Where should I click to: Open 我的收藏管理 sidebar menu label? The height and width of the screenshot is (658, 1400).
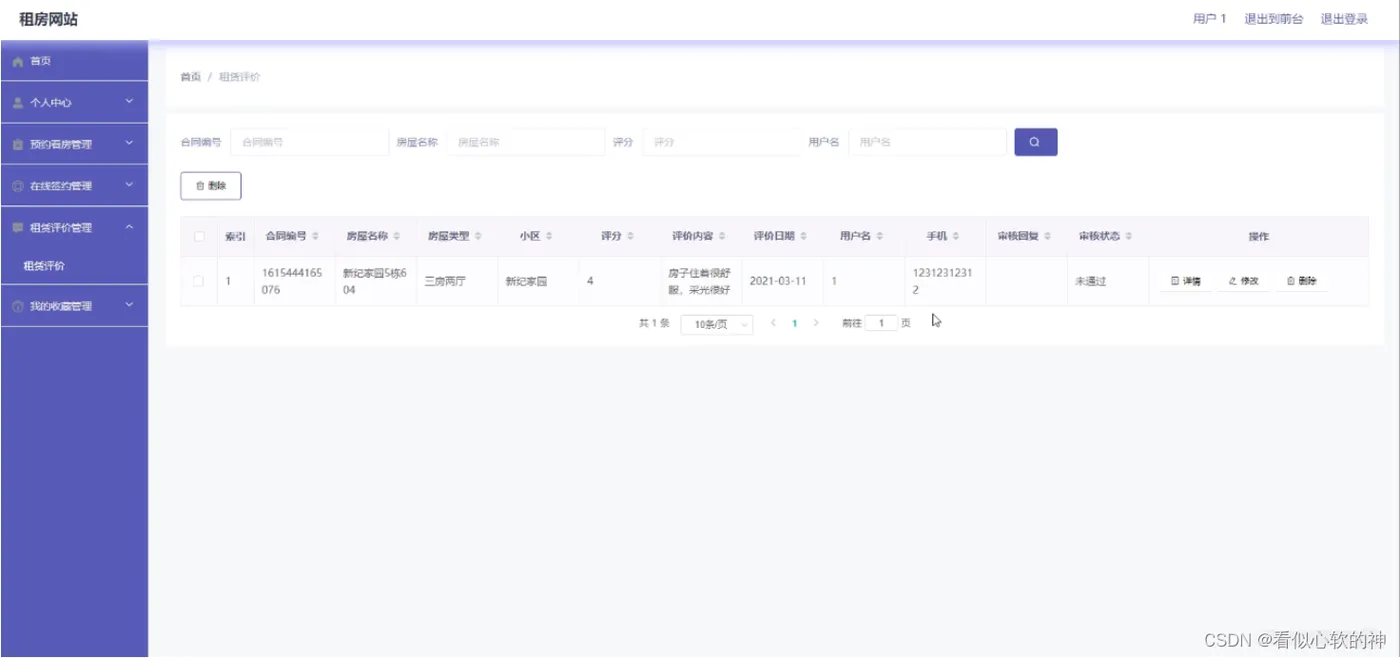[x=61, y=306]
